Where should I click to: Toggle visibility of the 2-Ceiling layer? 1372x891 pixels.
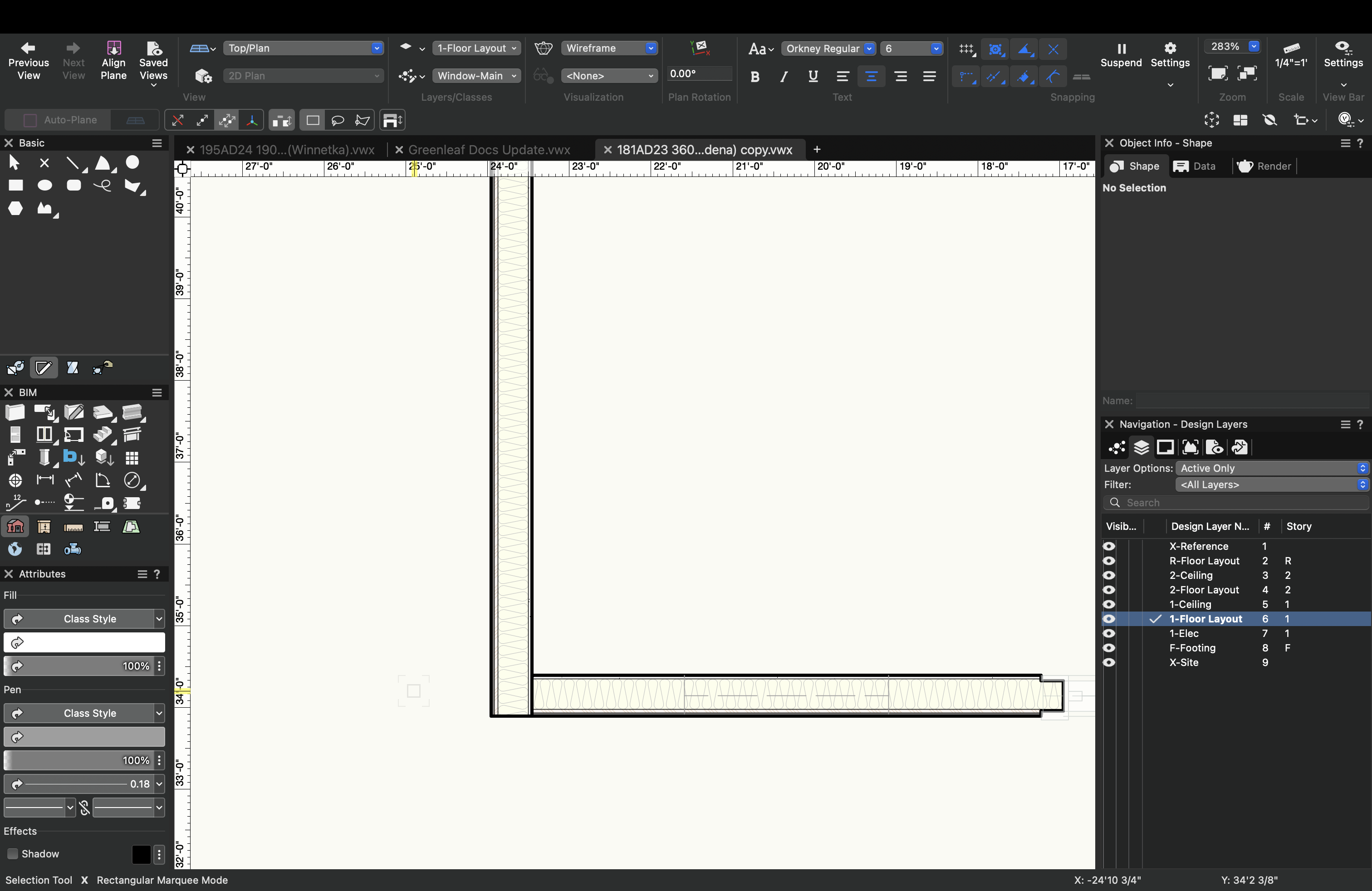[x=1110, y=575]
